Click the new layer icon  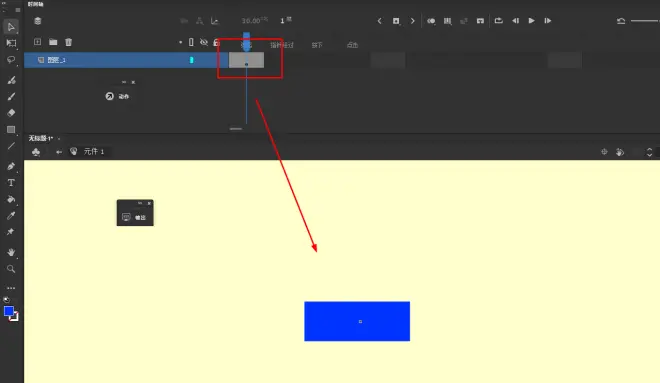point(37,42)
